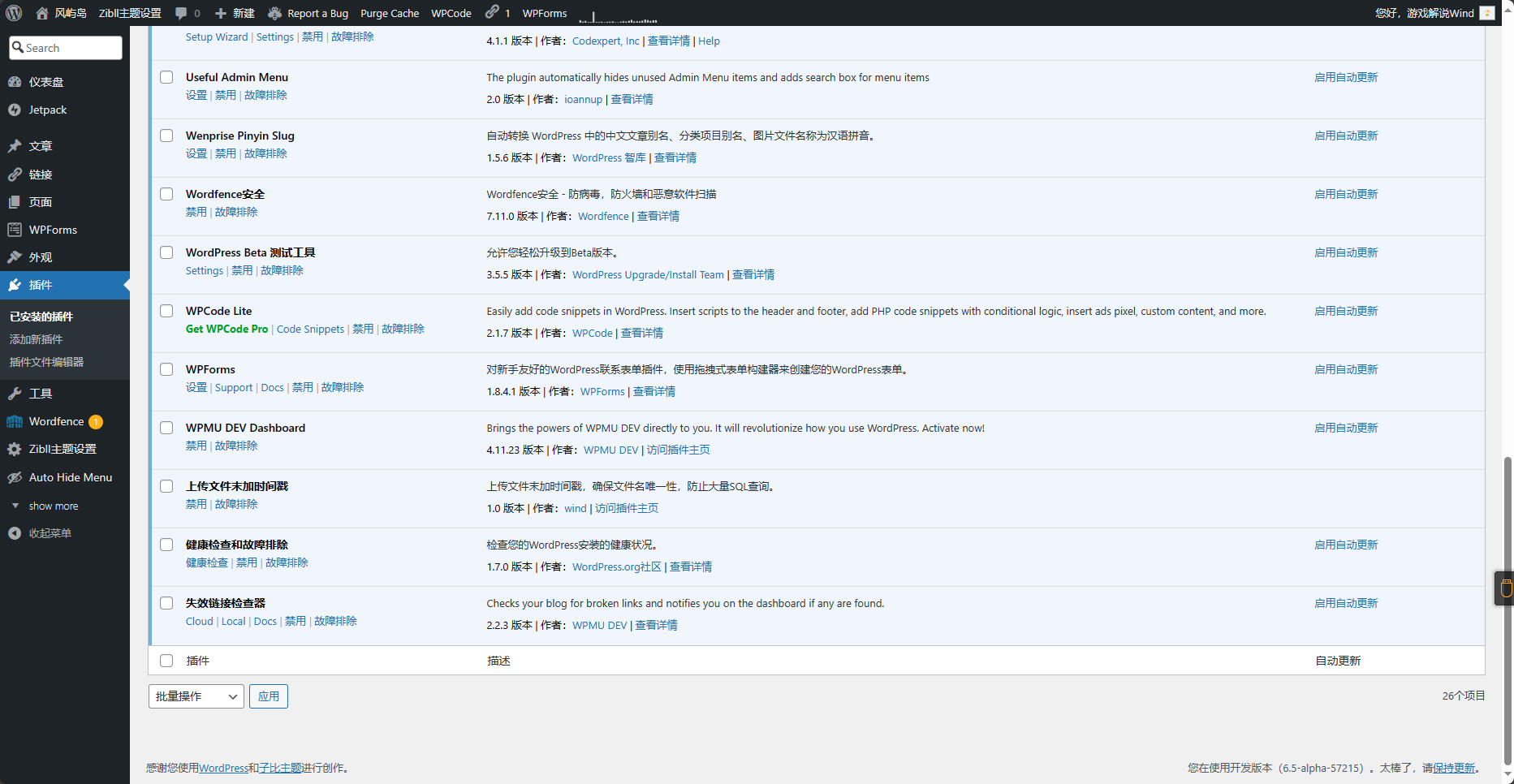Click the wrench icon for 工具

[x=15, y=394]
